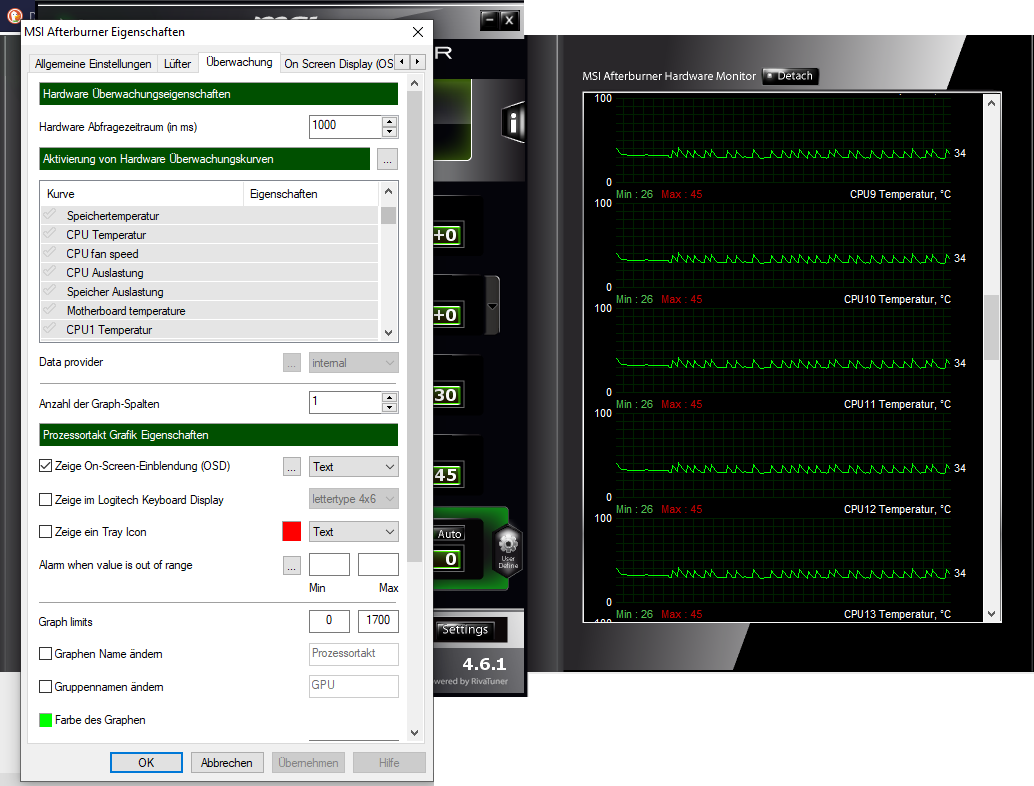Decrease Anzahl der Graph-Spalten value

click(x=390, y=408)
